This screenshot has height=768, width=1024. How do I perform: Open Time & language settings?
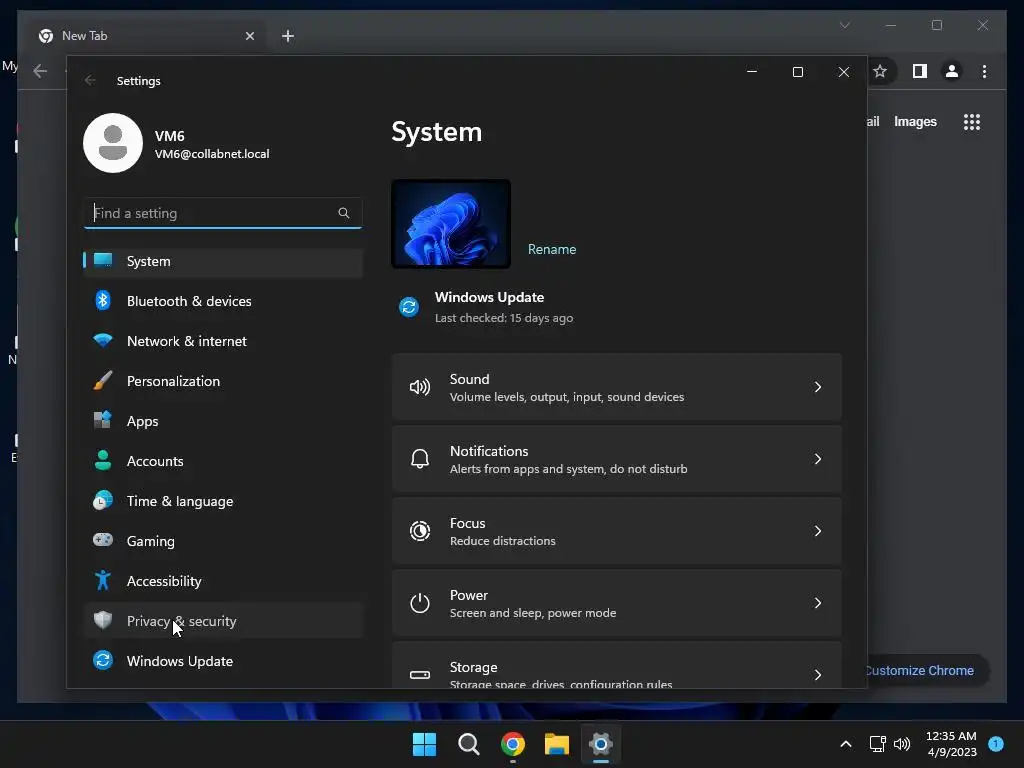[x=223, y=502]
